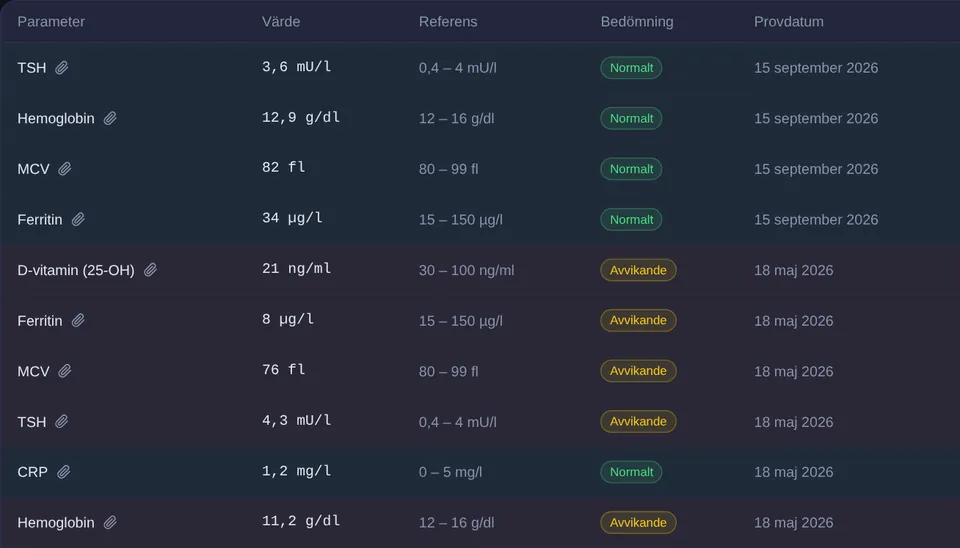Open attachment icon beside CRP

(64, 472)
